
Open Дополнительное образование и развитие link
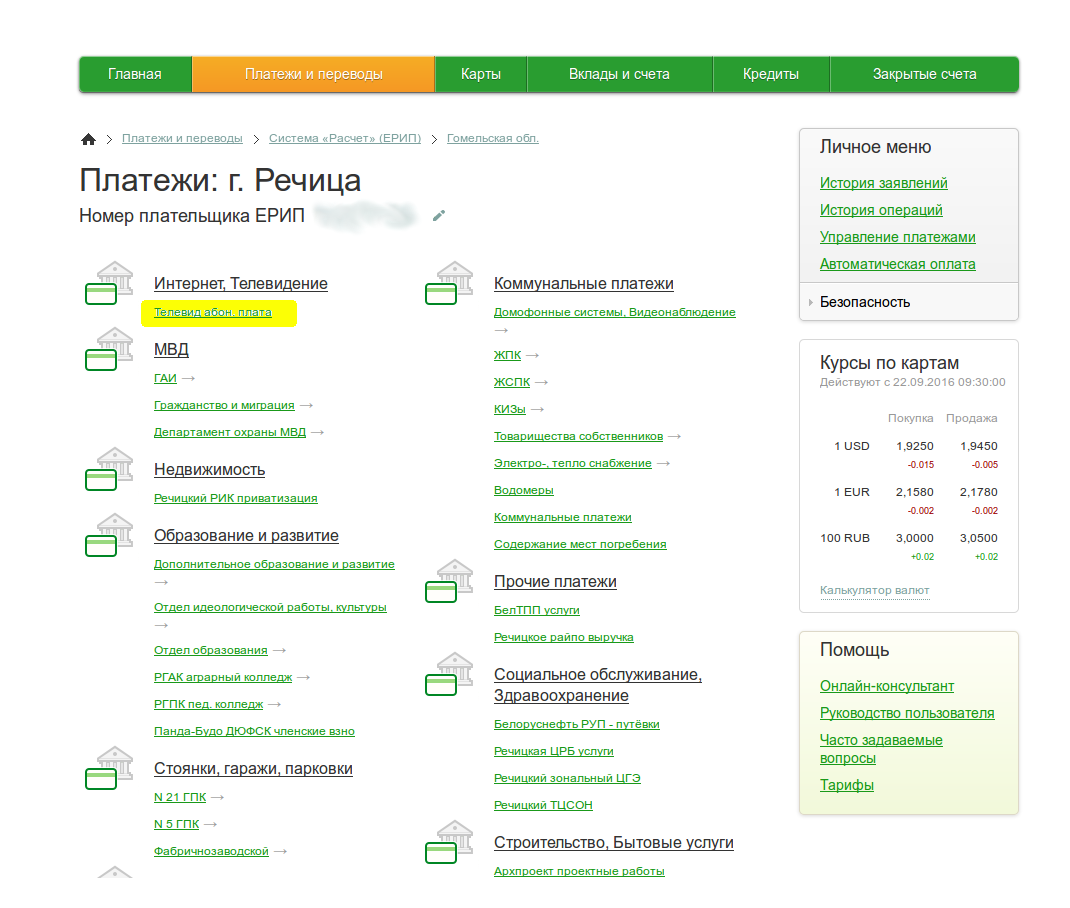pos(274,565)
